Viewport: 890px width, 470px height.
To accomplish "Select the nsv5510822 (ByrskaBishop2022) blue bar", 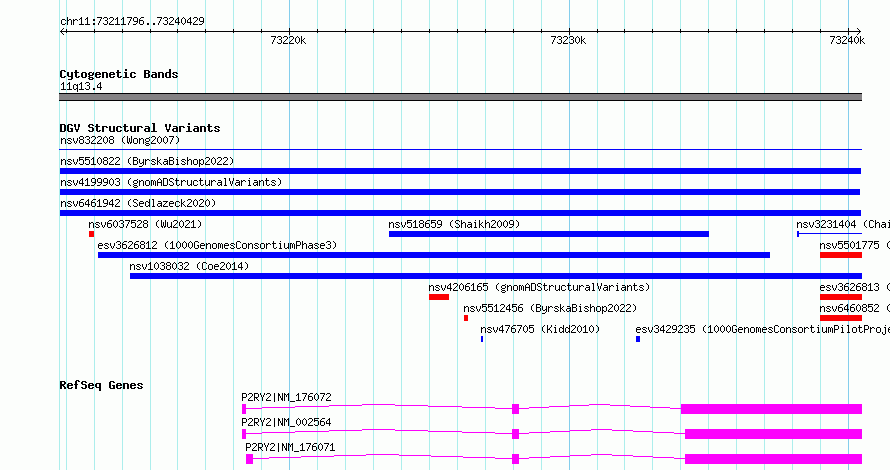I will tap(460, 171).
